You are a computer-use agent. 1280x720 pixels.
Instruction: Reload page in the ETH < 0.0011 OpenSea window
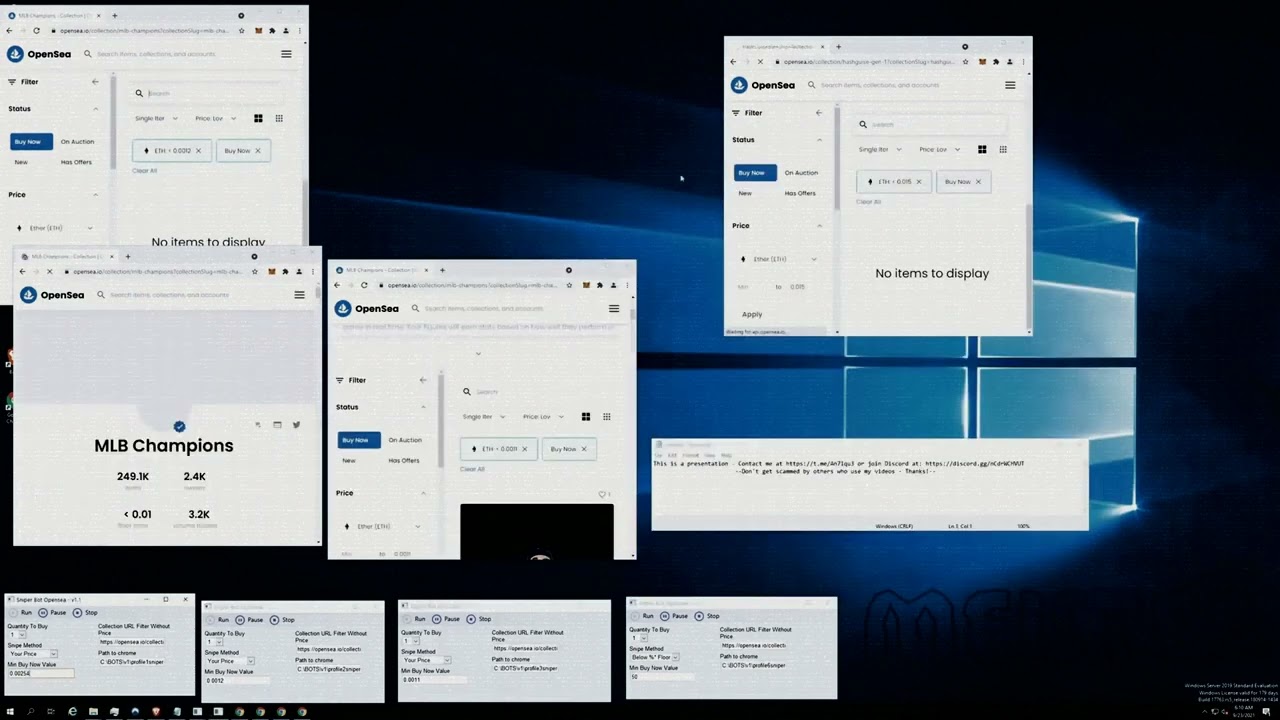coord(364,285)
